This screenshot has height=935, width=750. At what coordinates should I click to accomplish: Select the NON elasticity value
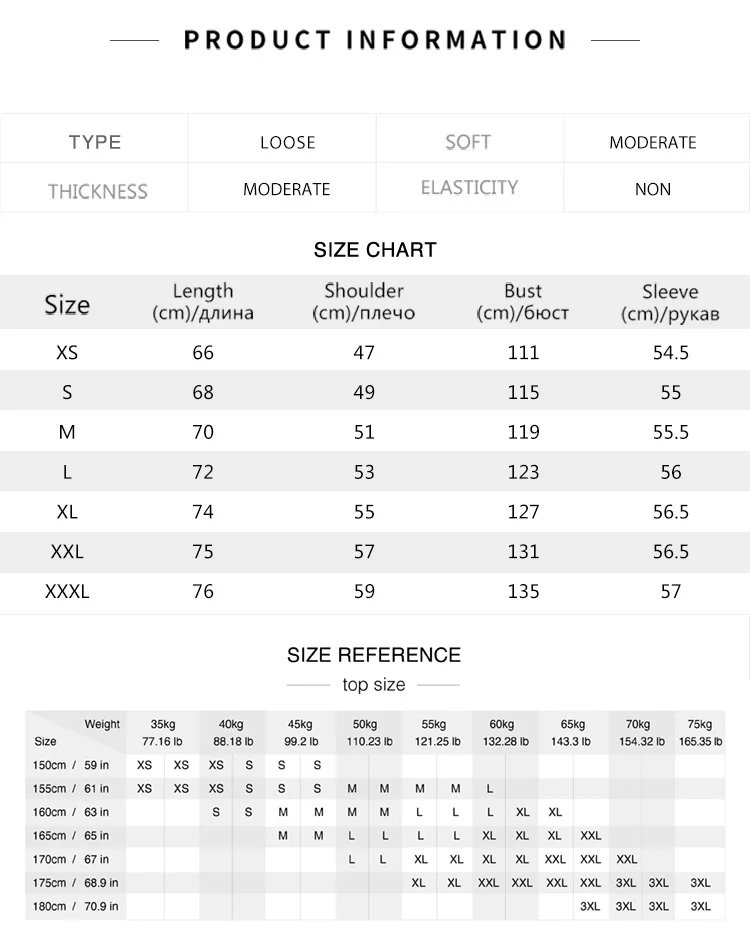coord(653,189)
